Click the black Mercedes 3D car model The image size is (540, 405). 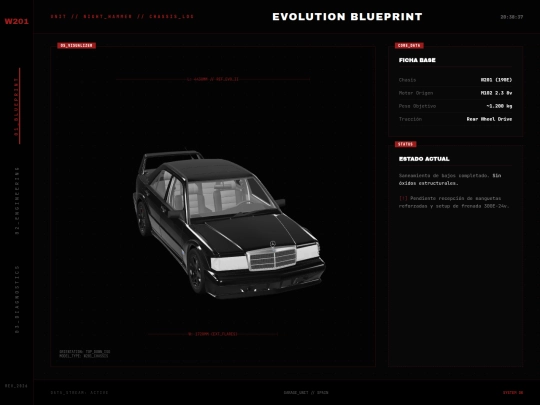pos(229,225)
